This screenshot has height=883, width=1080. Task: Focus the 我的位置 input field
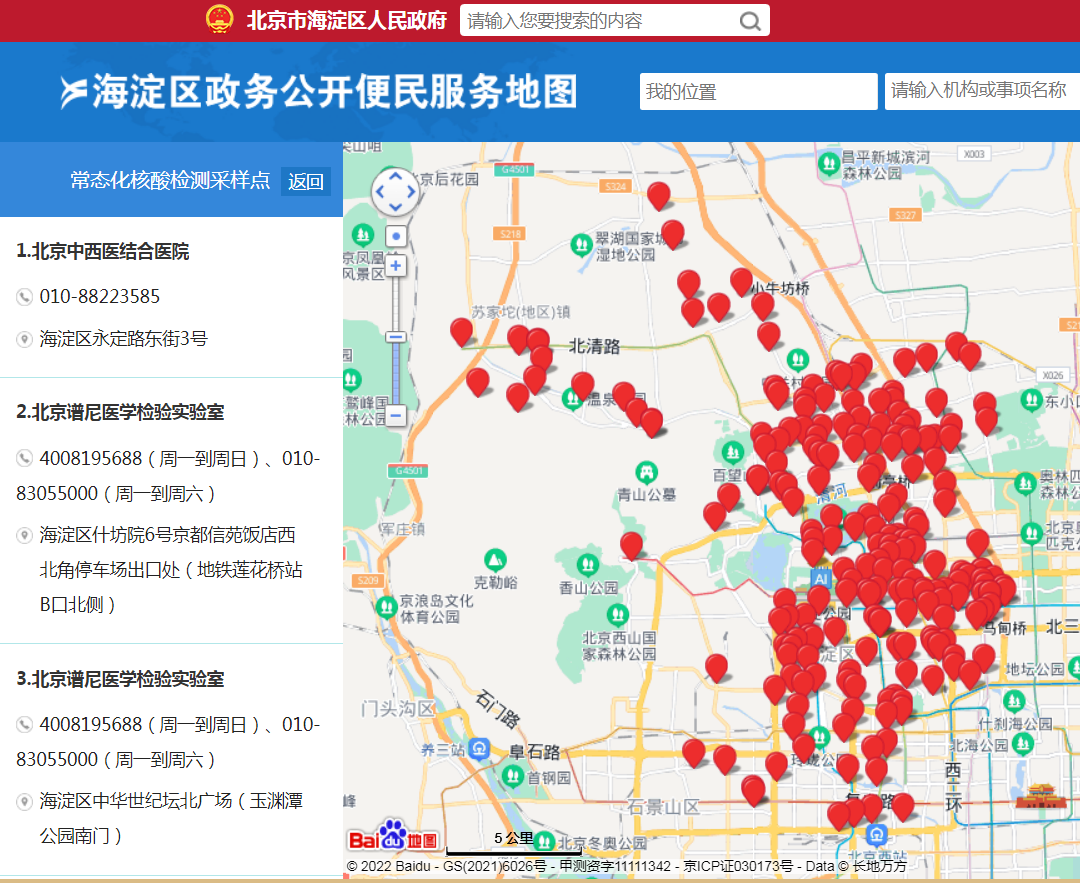758,92
